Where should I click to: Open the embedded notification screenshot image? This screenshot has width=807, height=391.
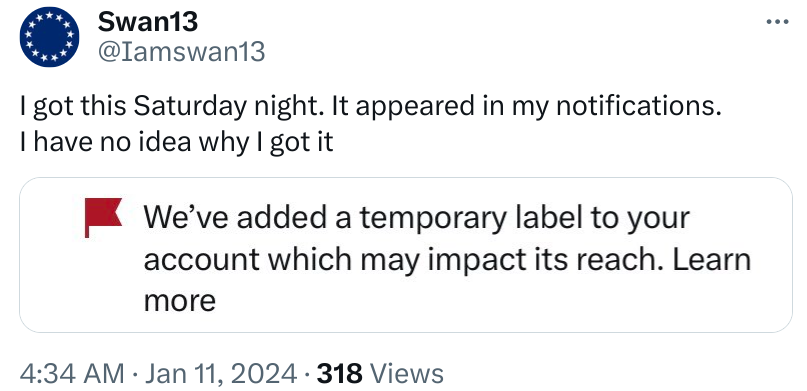click(406, 255)
